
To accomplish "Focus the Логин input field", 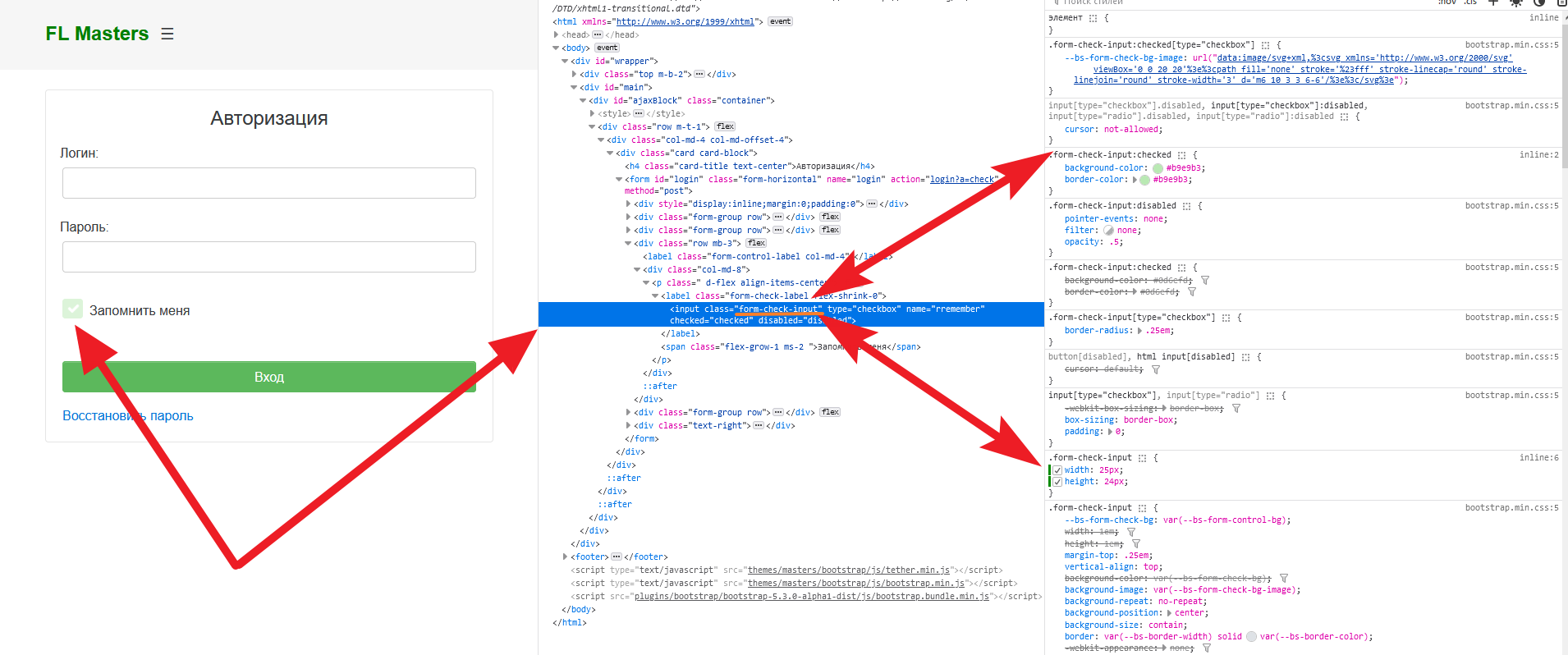I will point(269,183).
